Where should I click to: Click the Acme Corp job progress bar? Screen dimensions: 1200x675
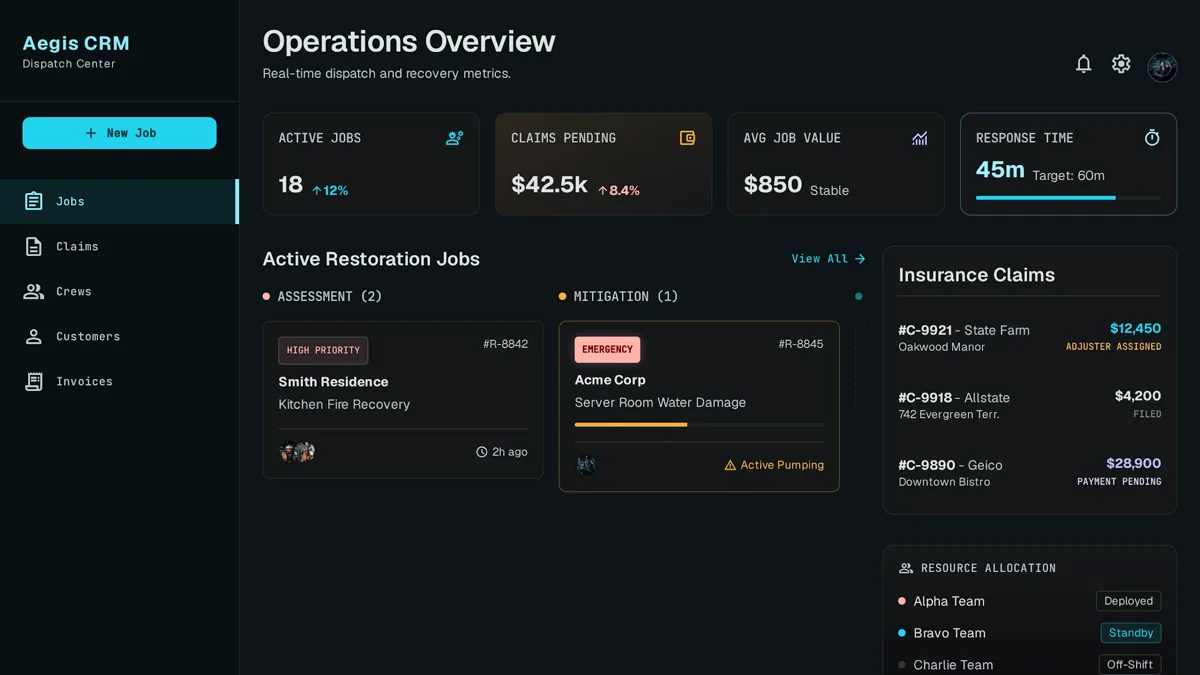(x=699, y=425)
